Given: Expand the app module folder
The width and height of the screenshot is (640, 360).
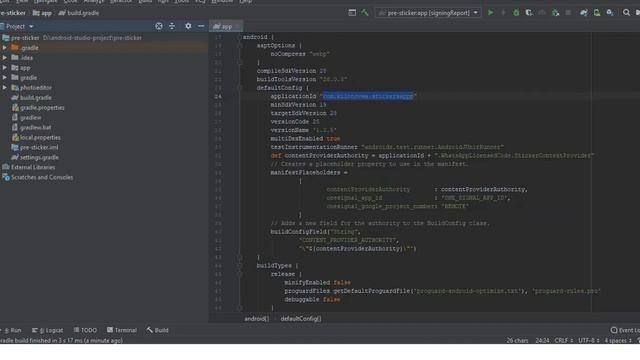Looking at the screenshot, I should [5, 68].
